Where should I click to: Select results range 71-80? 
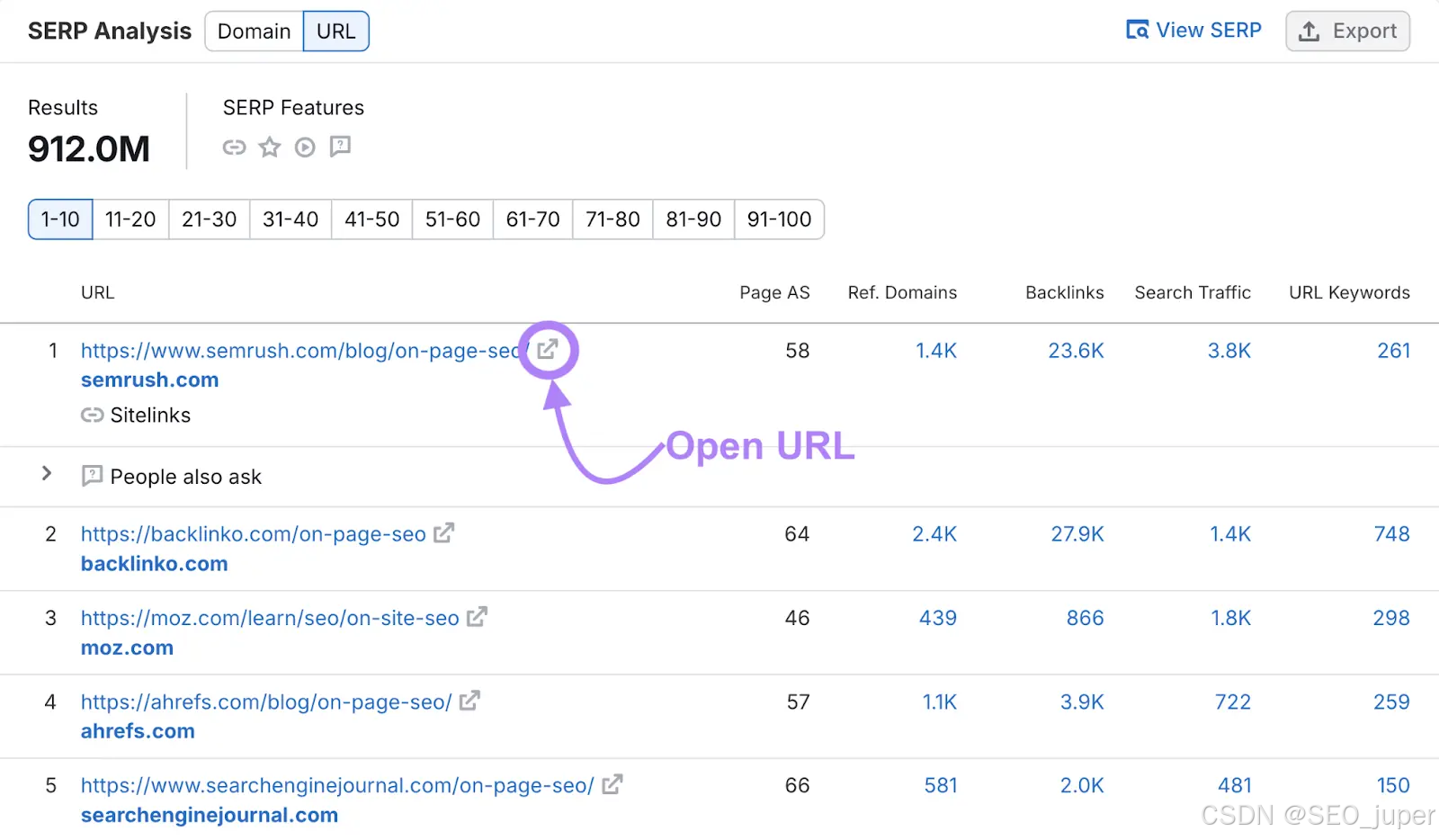613,219
